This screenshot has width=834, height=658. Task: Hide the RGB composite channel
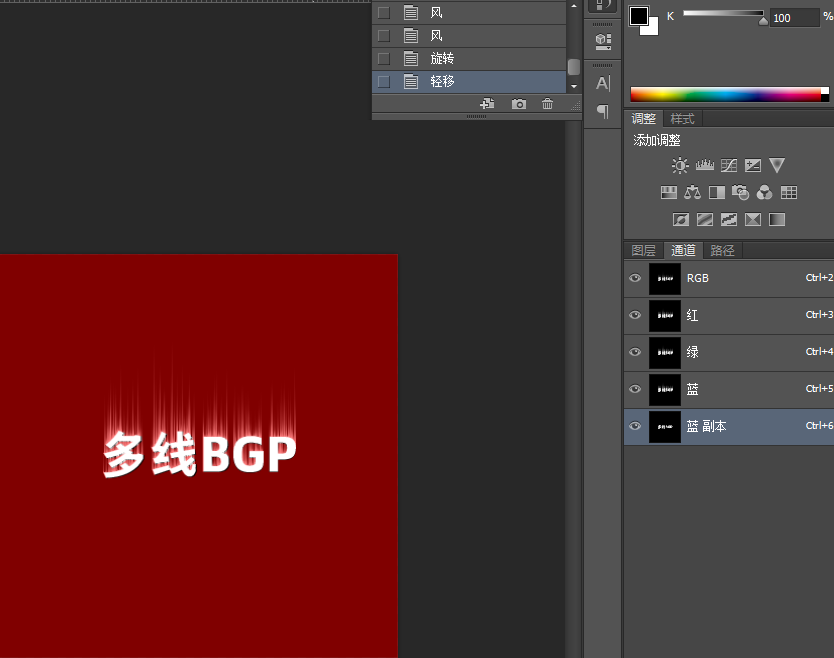pyautogui.click(x=635, y=278)
